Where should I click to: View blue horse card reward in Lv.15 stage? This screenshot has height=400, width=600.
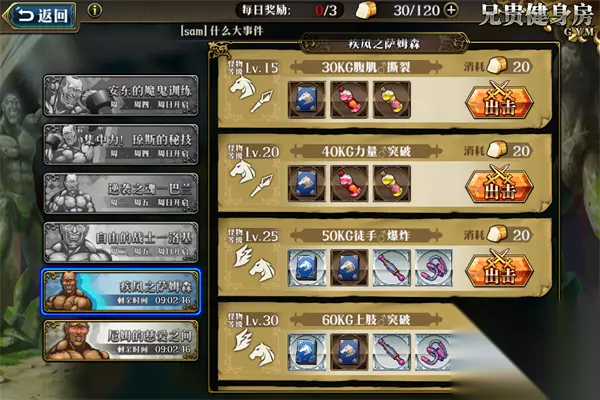click(307, 100)
